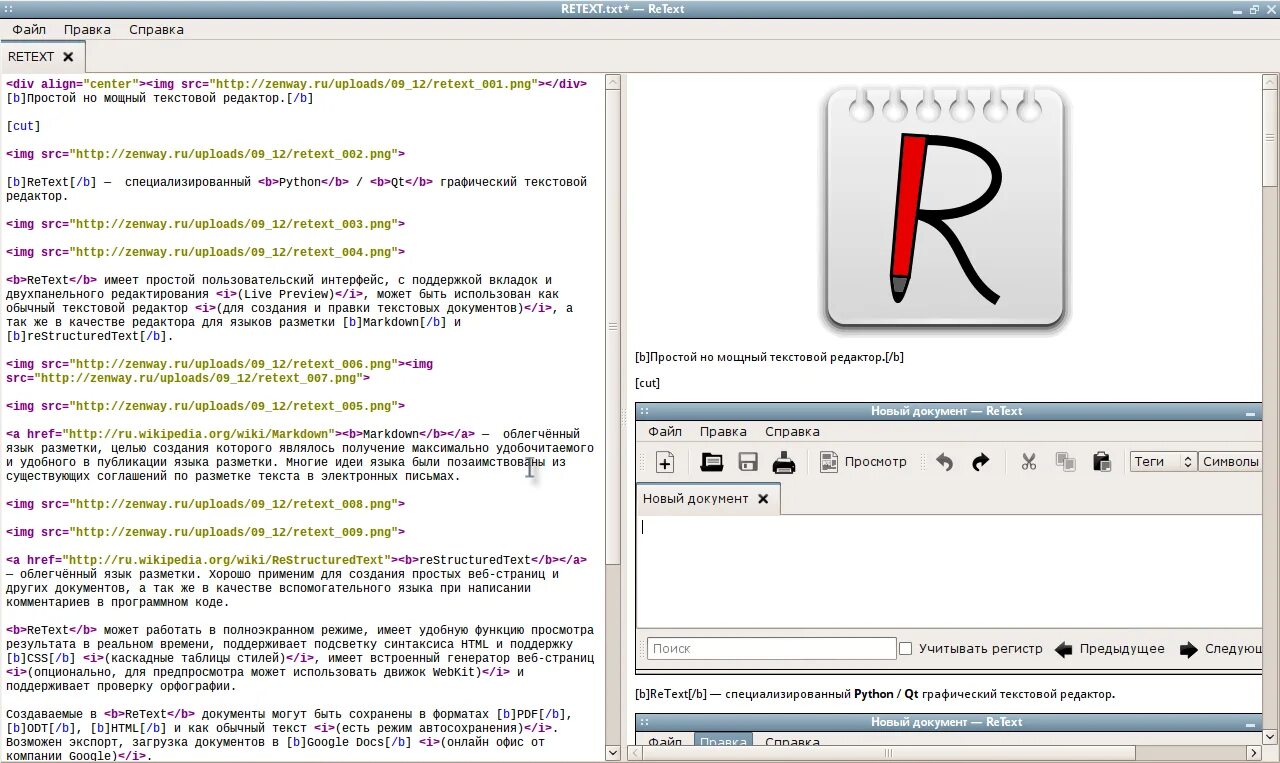The image size is (1280, 763).
Task: Click Open folder icon in preview screenshot
Action: [x=712, y=462]
